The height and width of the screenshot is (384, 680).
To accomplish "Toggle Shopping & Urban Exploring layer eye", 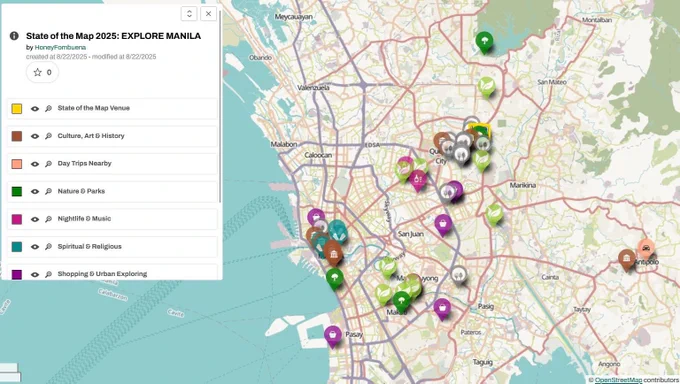I will (35, 275).
